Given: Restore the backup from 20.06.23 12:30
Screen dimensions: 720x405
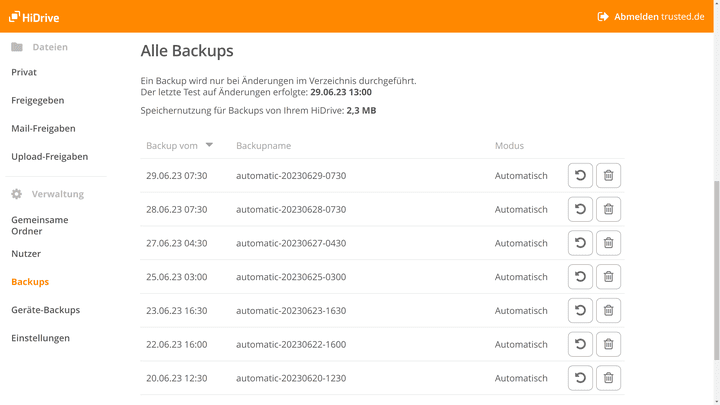Looking at the screenshot, I should [580, 378].
